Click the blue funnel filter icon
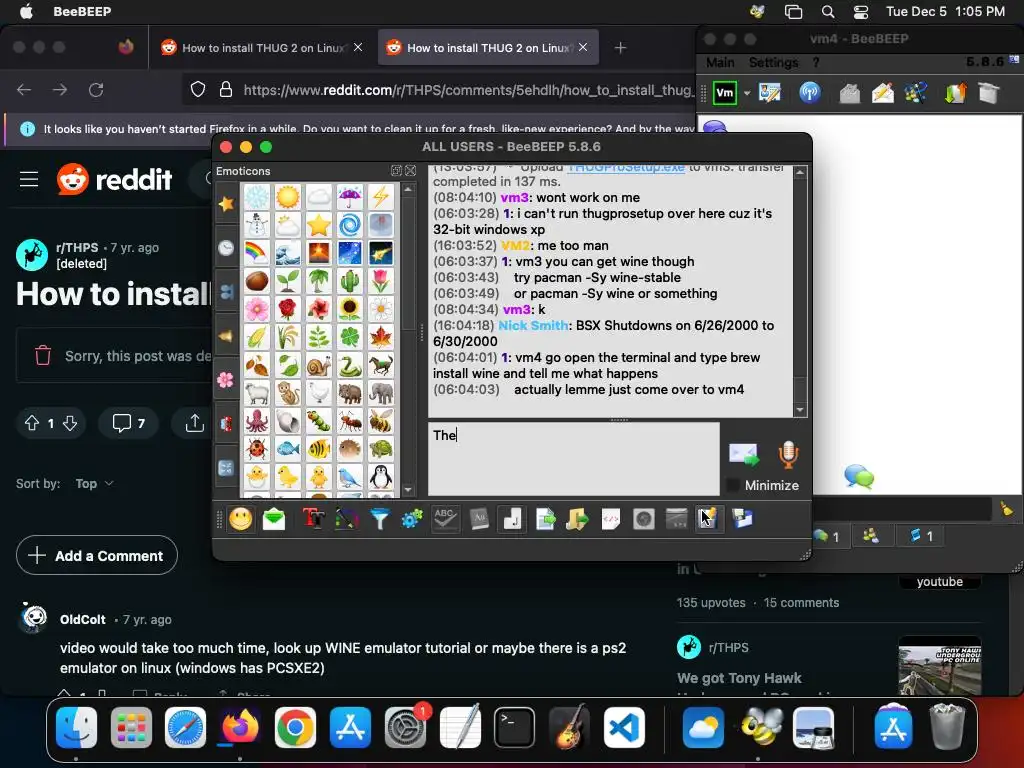Image resolution: width=1024 pixels, height=768 pixels. click(x=379, y=519)
